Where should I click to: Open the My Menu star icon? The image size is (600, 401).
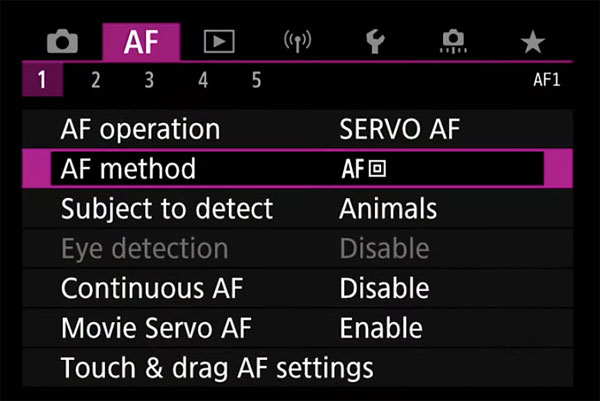533,42
